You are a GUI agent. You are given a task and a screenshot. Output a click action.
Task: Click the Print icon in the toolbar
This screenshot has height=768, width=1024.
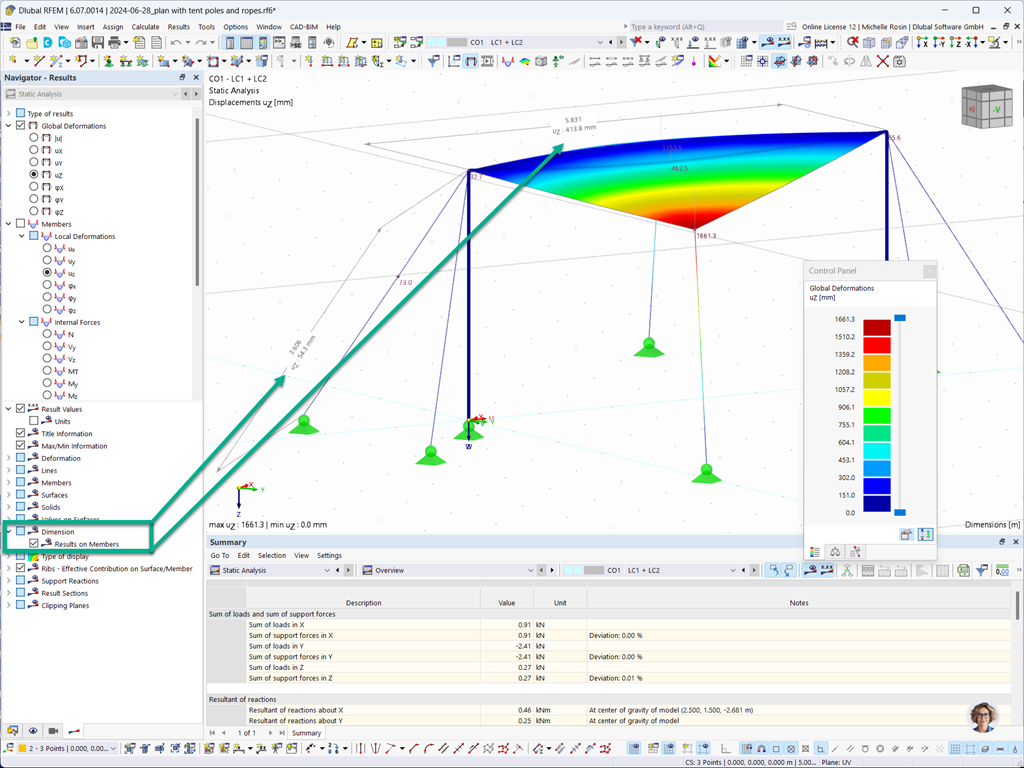(113, 43)
